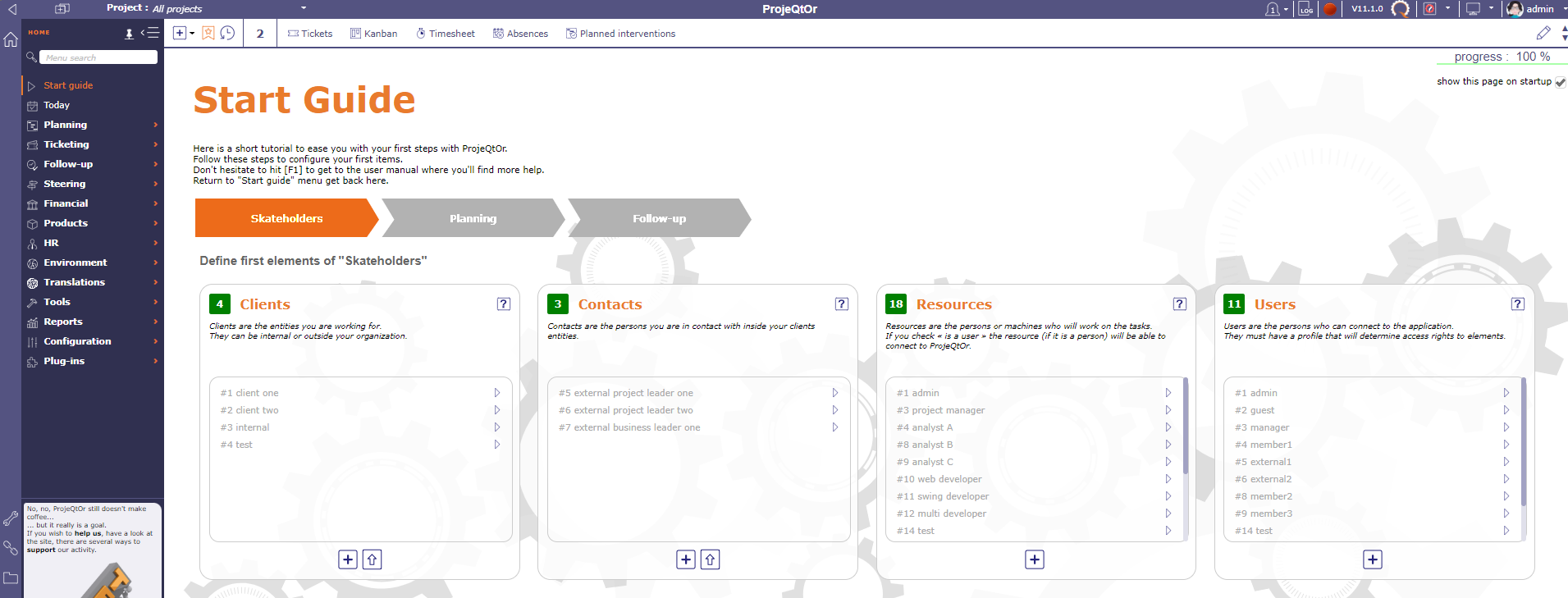
Task: Click the notification bell icon
Action: (x=1273, y=9)
